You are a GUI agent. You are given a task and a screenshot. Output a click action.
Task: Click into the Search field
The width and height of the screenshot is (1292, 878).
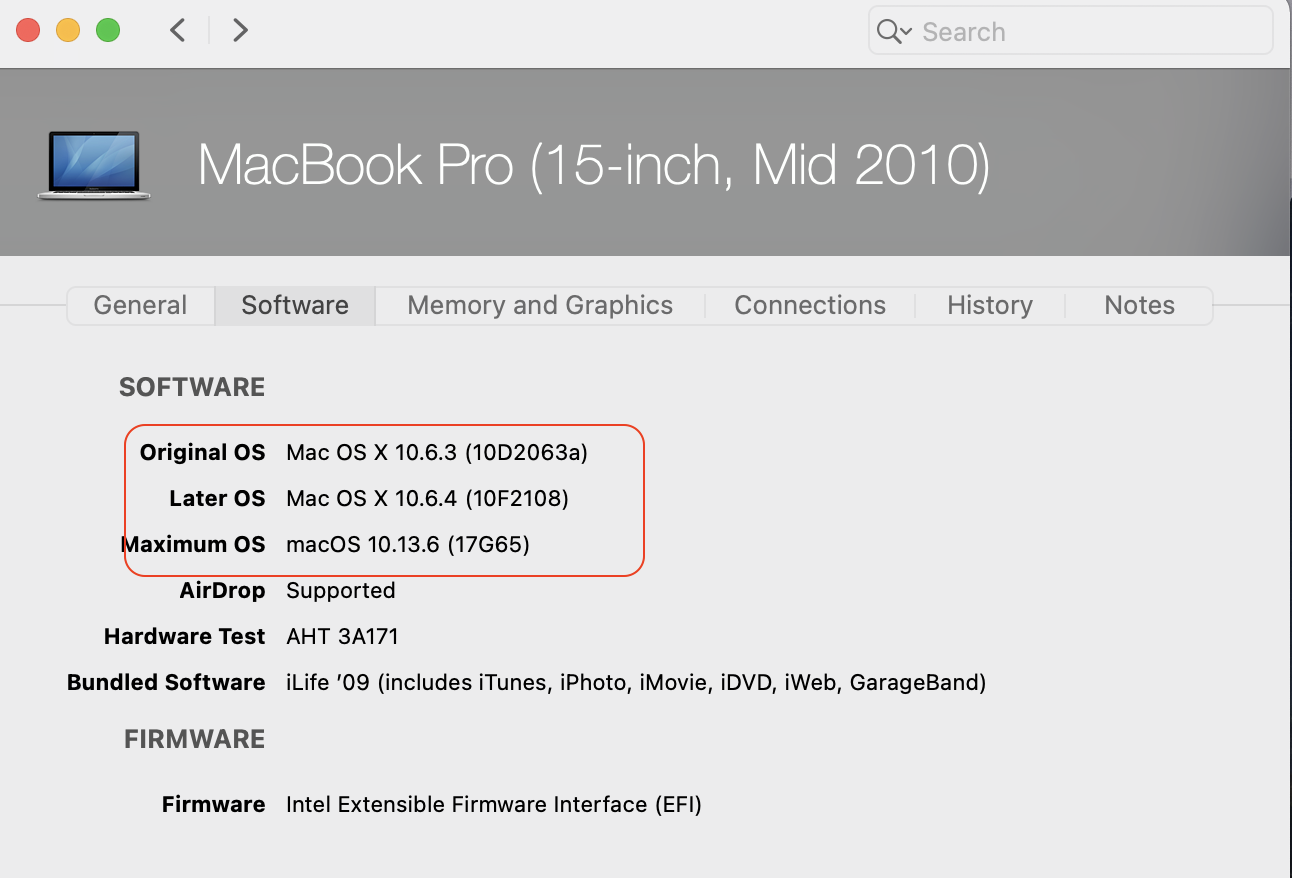point(1070,32)
